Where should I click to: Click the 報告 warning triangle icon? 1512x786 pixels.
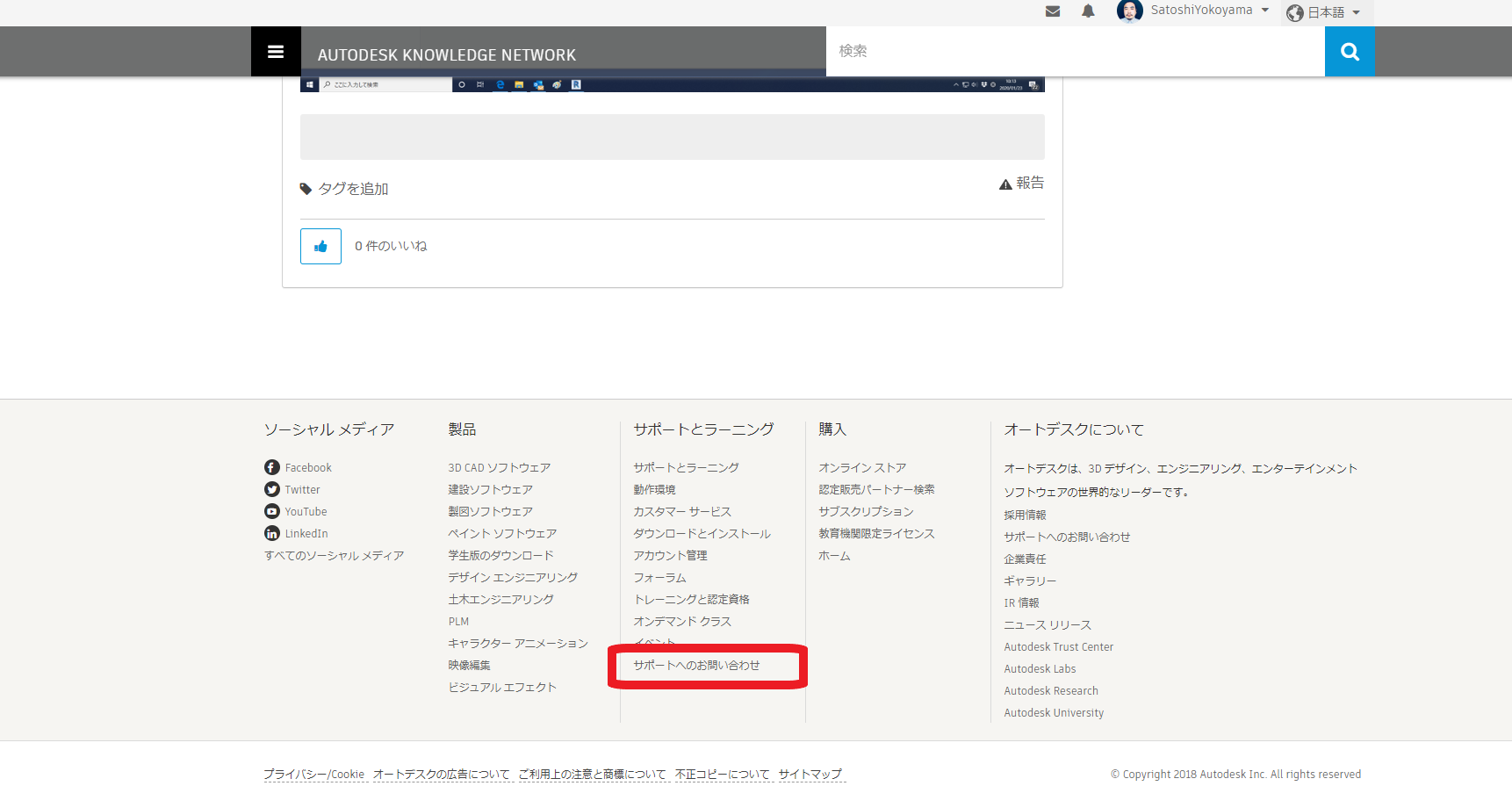coord(1005,184)
